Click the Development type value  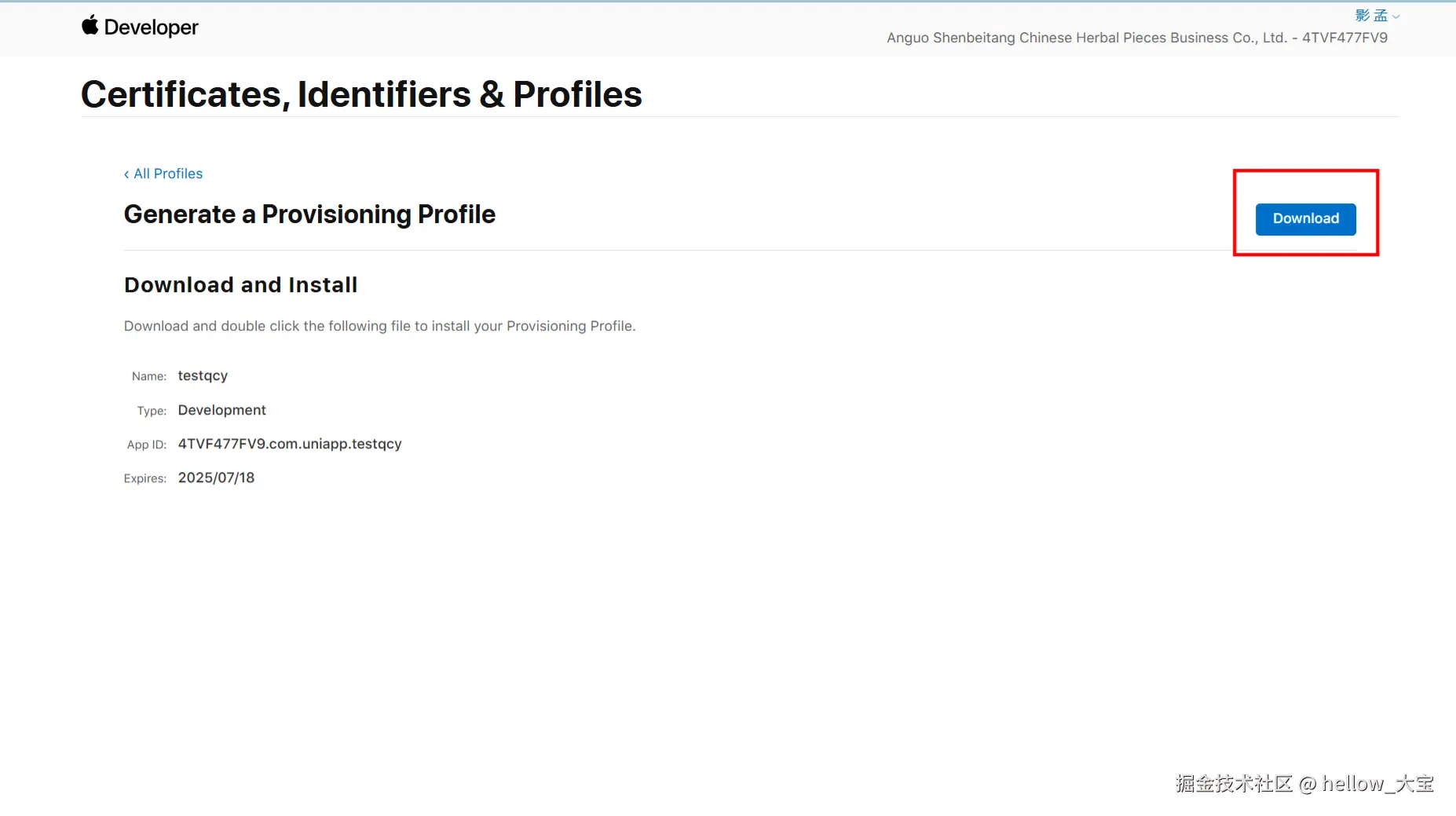coord(221,410)
